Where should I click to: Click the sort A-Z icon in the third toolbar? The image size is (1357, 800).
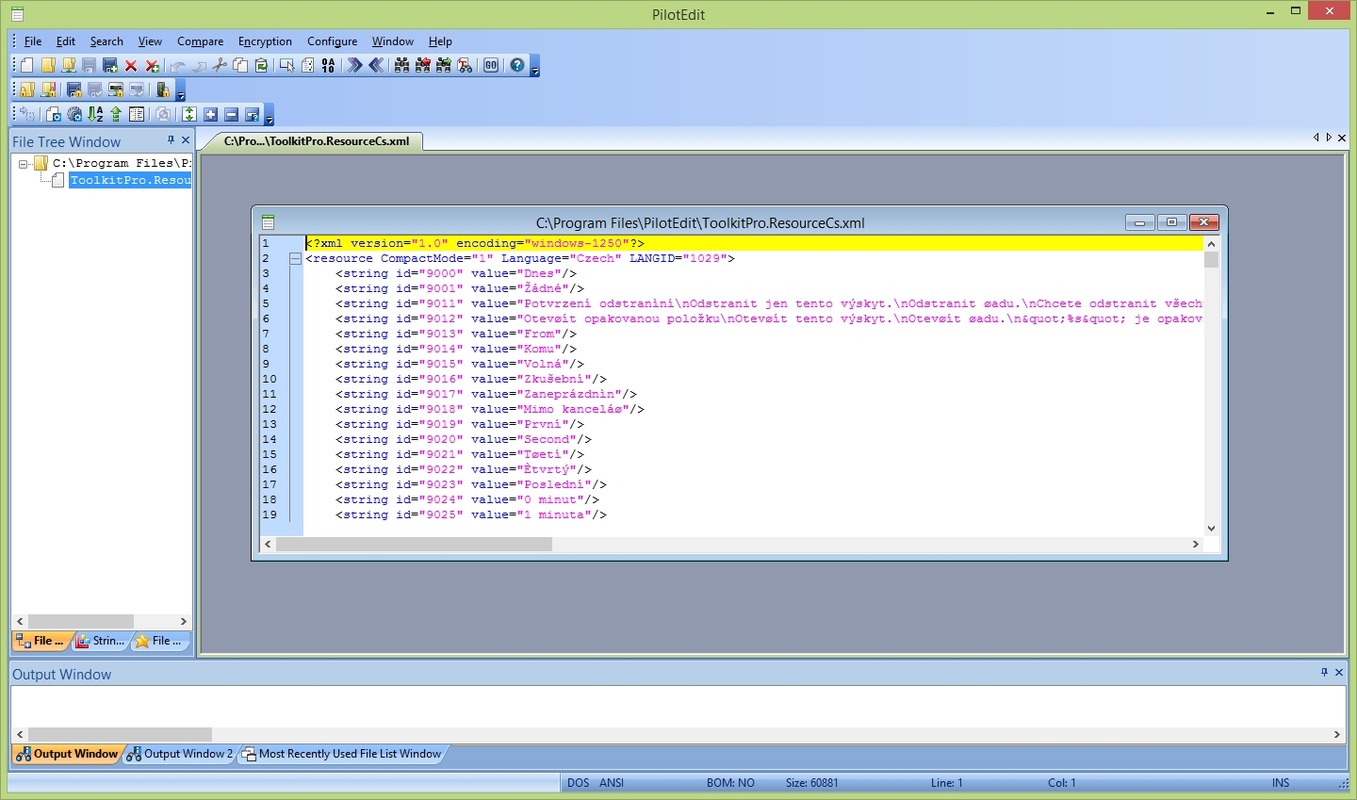coord(96,114)
